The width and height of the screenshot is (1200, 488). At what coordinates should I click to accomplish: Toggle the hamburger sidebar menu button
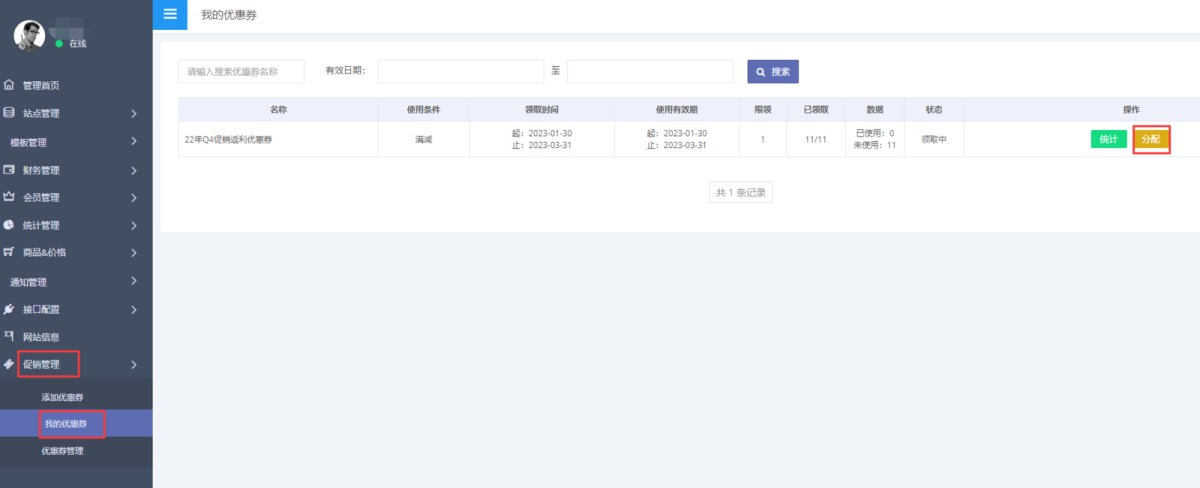pyautogui.click(x=170, y=14)
